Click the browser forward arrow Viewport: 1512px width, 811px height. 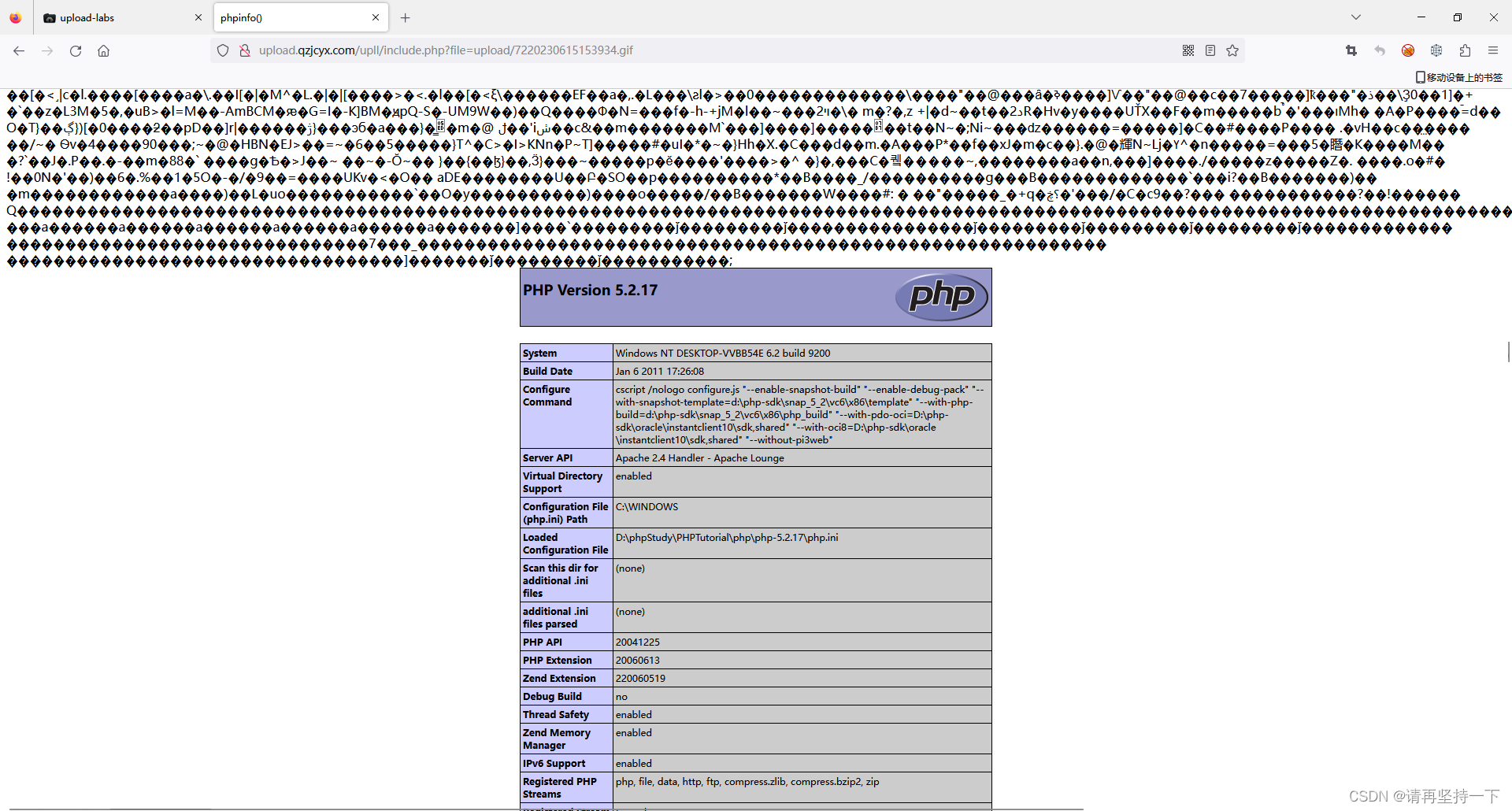(x=47, y=50)
